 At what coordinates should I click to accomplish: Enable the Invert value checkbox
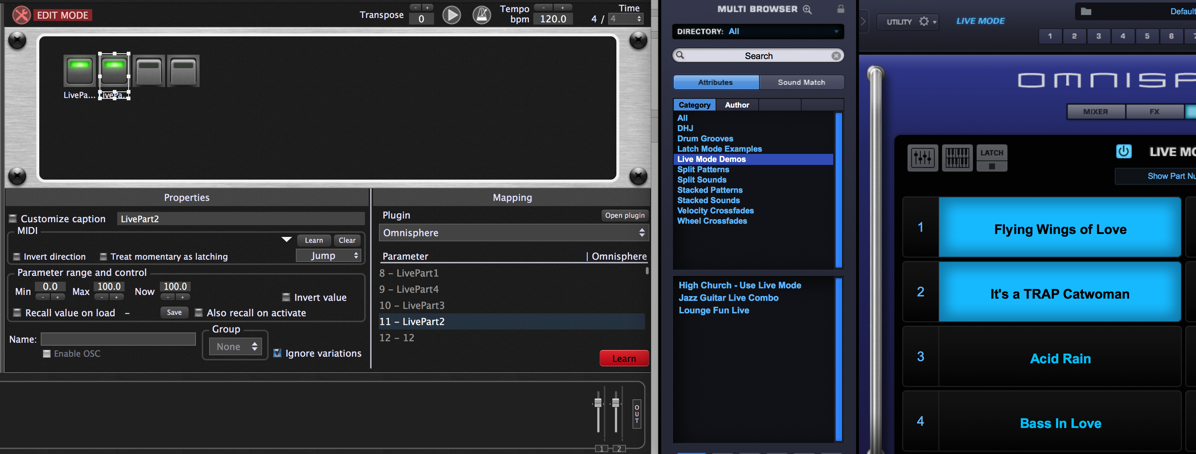287,298
